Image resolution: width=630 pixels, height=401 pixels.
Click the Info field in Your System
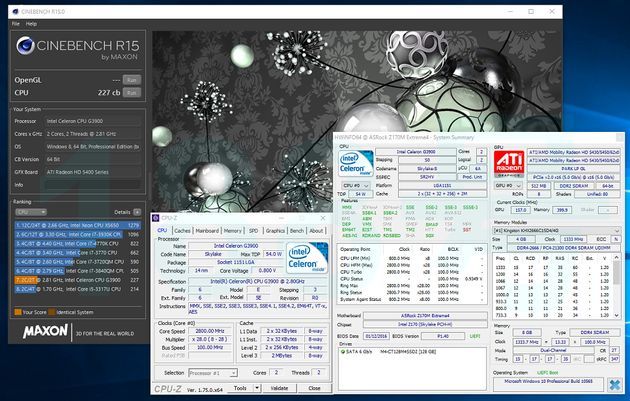(92, 185)
